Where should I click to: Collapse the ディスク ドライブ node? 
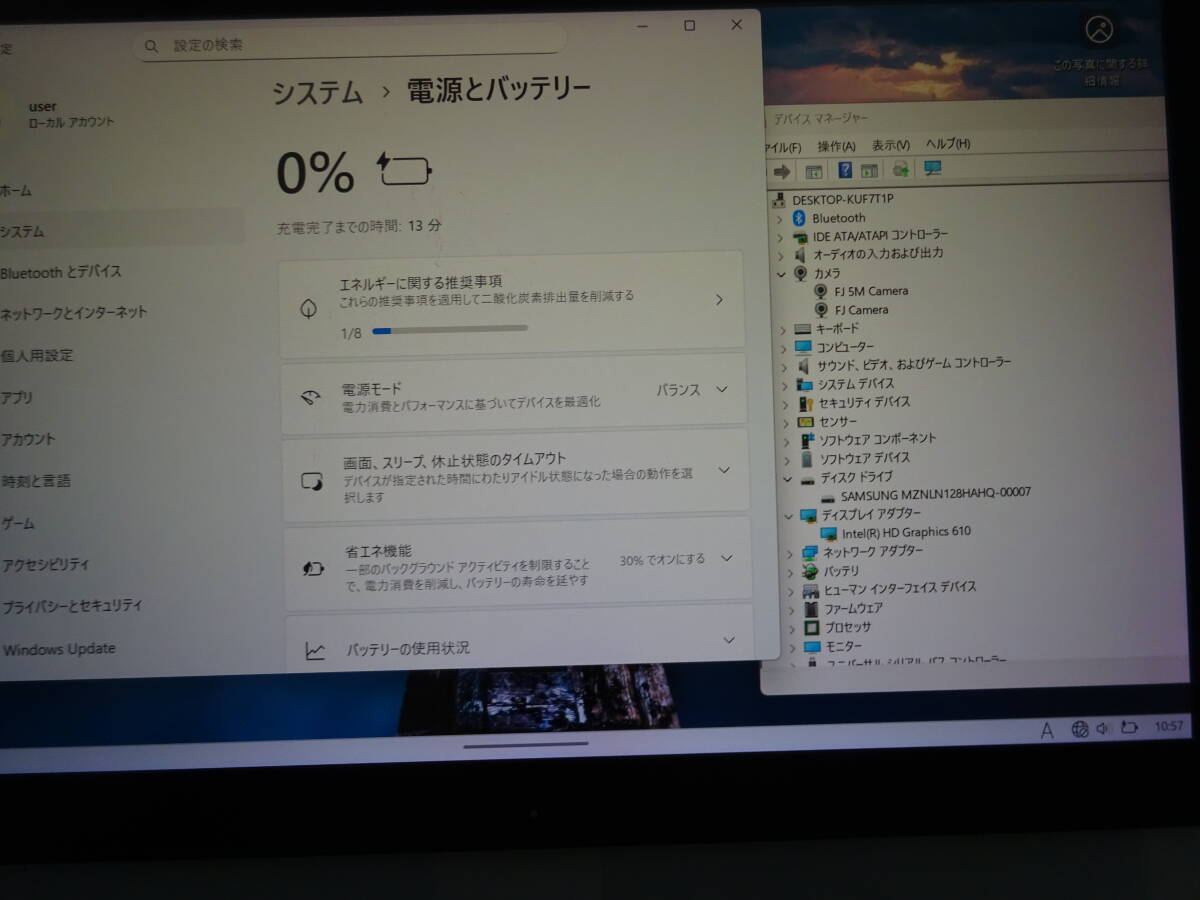(x=788, y=479)
